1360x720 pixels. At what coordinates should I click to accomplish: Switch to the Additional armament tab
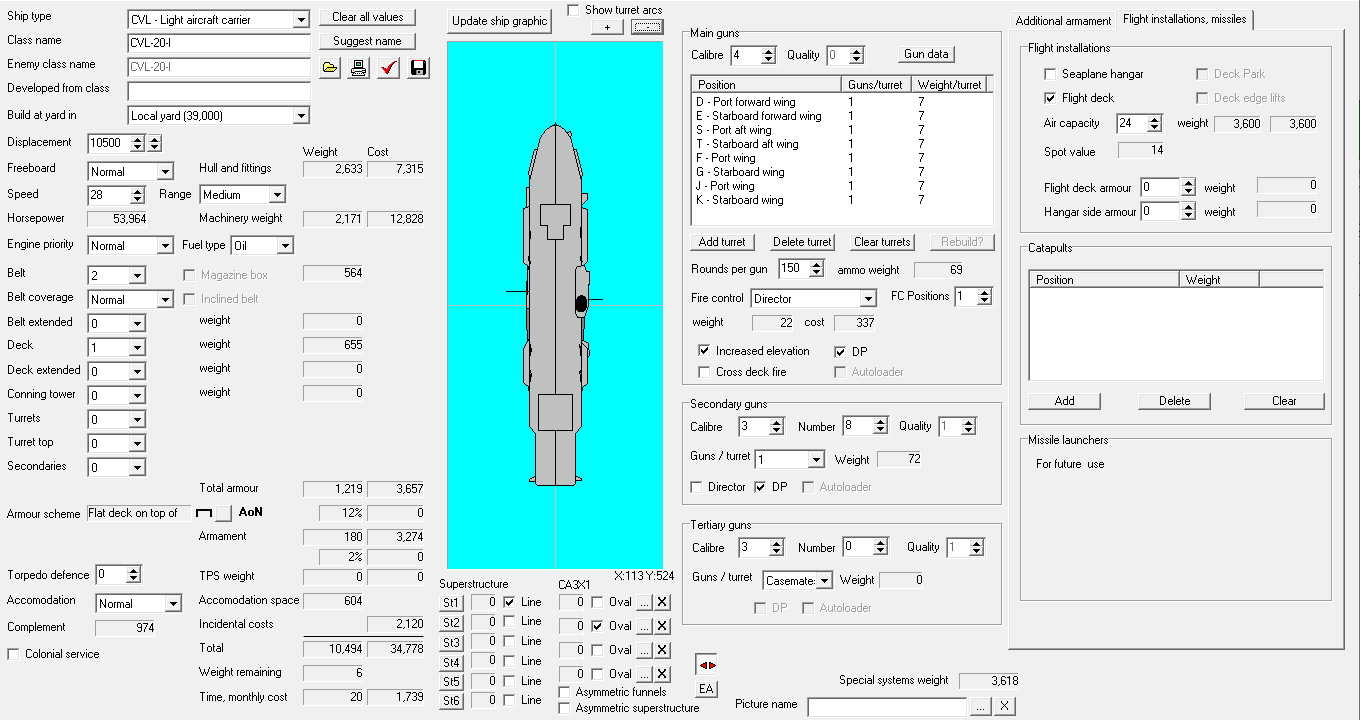click(x=1062, y=20)
